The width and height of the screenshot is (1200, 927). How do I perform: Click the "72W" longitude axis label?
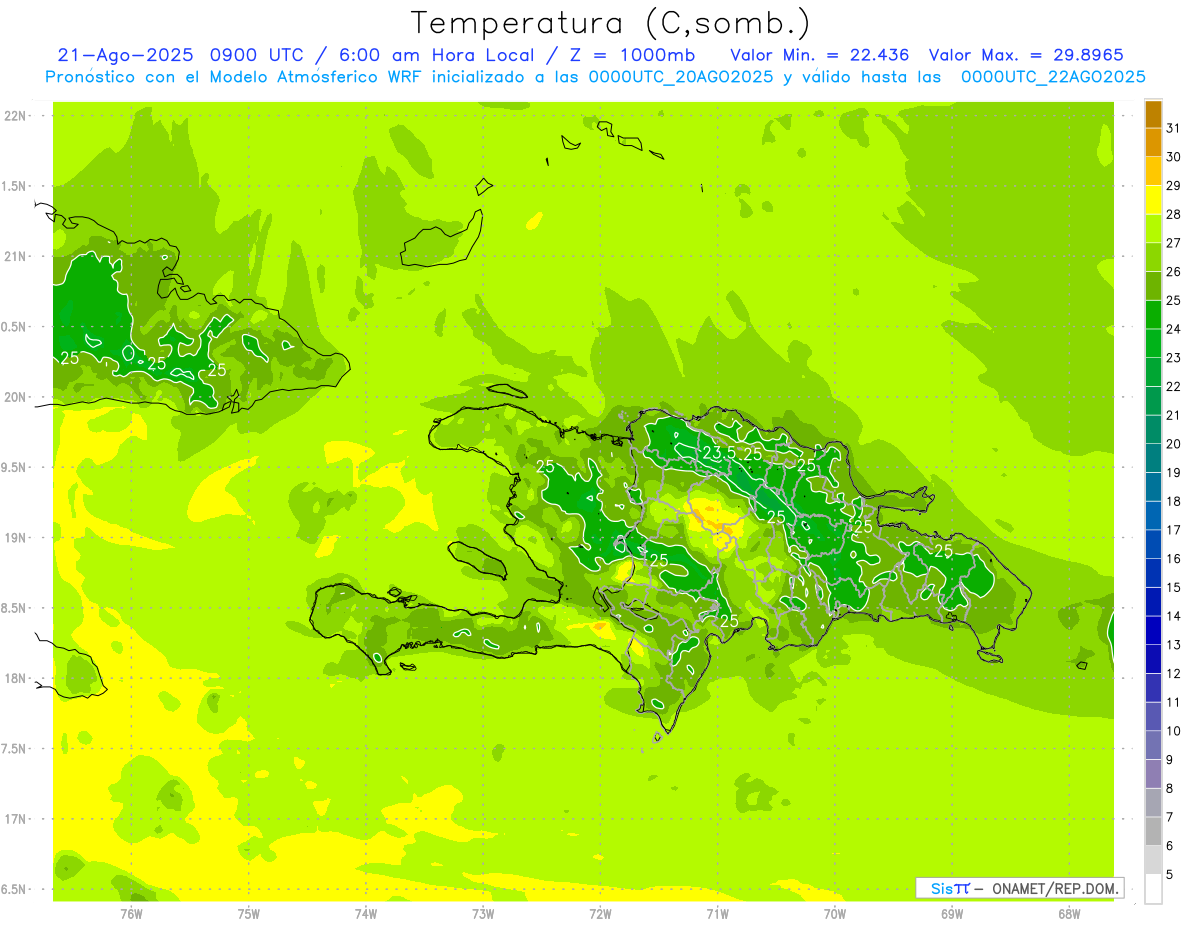coord(600,913)
